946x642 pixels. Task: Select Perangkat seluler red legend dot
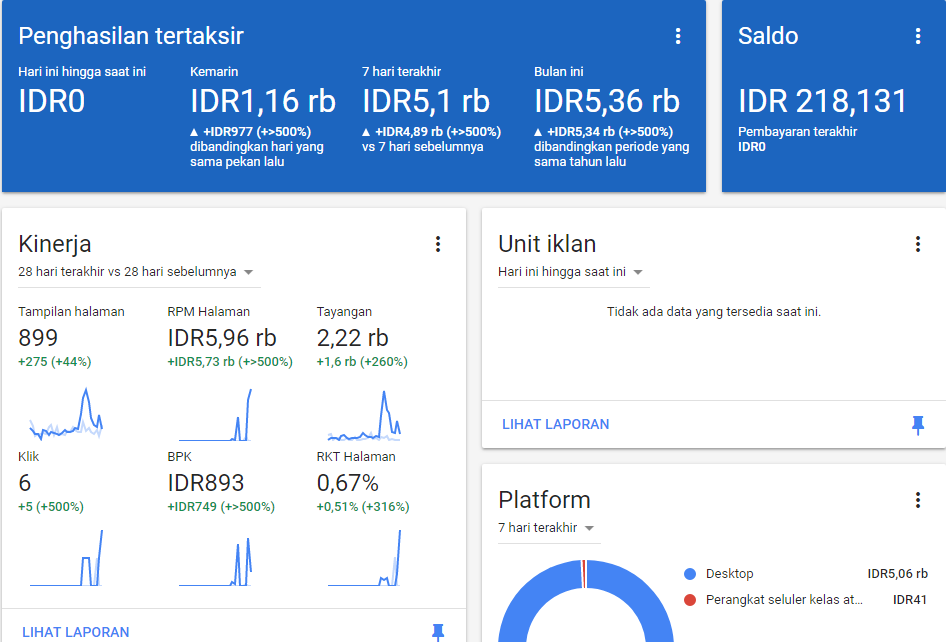[690, 600]
